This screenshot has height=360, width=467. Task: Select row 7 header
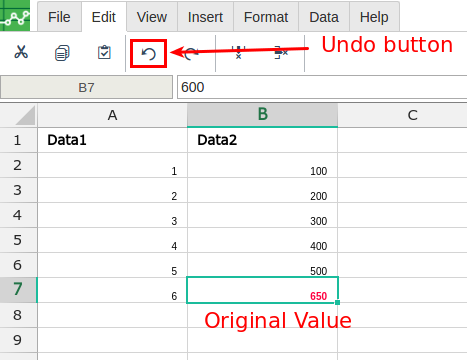[x=18, y=290]
